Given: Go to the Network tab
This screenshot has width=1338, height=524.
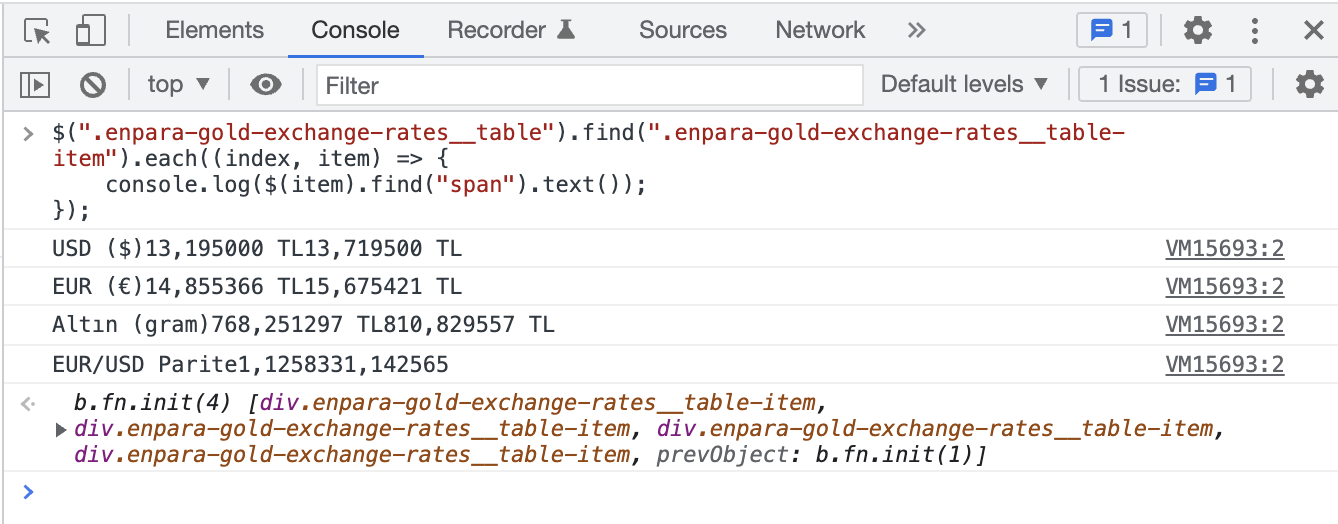Looking at the screenshot, I should (820, 30).
